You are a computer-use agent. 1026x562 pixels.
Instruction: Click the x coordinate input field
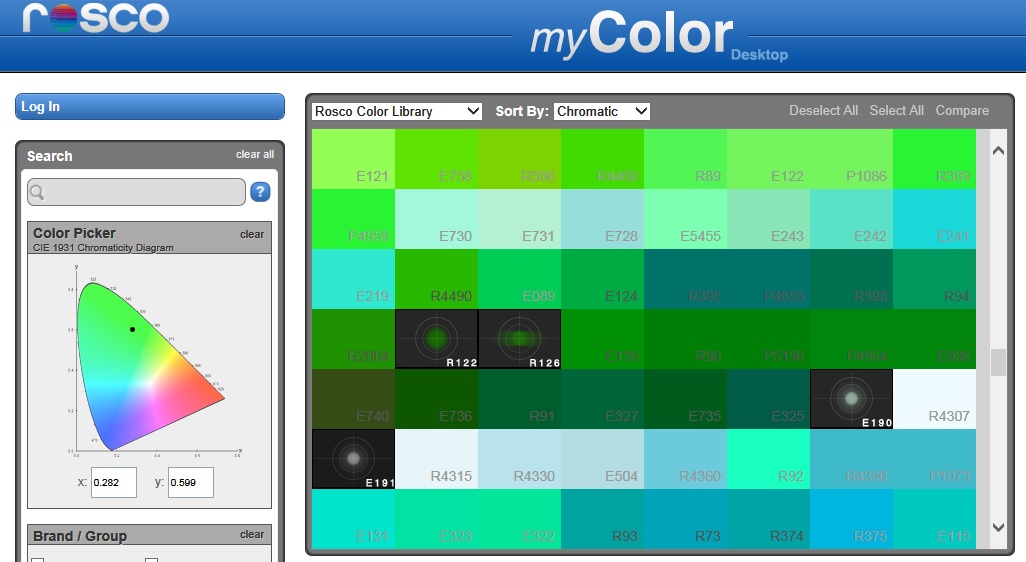click(x=114, y=482)
